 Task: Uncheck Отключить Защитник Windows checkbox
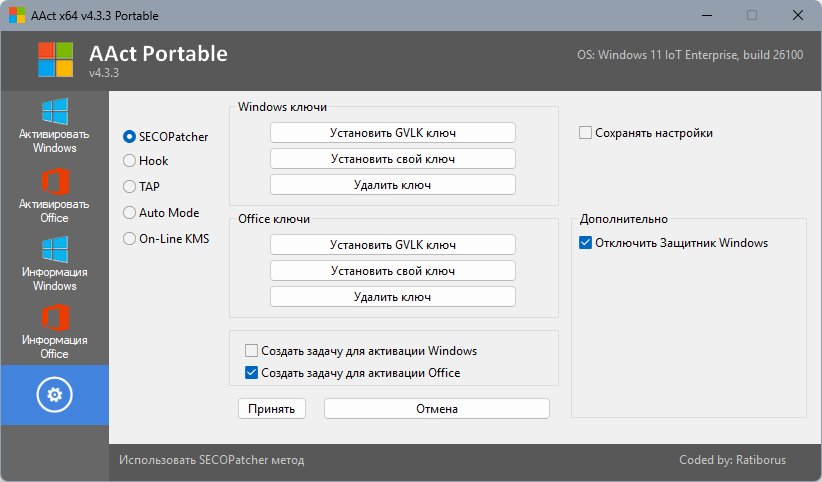585,242
